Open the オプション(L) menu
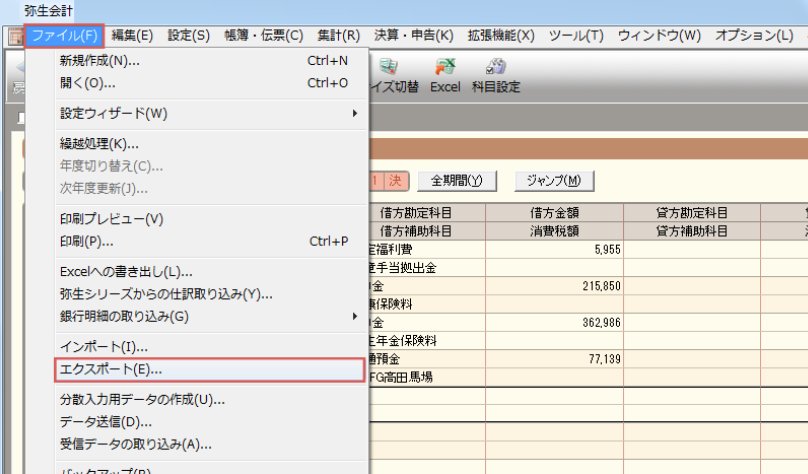The width and height of the screenshot is (808, 474). click(x=754, y=36)
